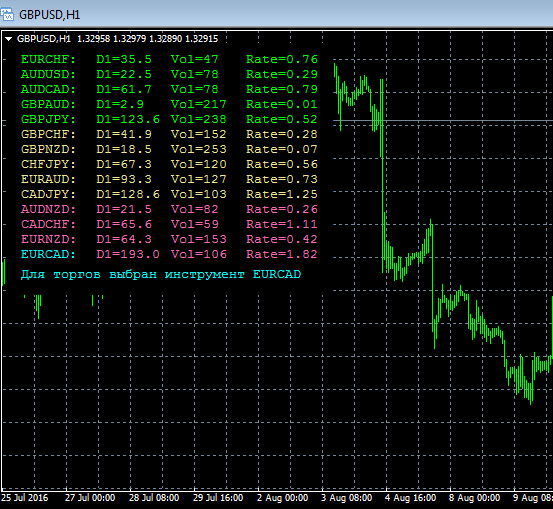
Task: Click the 4 Aug 16:00 time axis label
Action: 411,498
